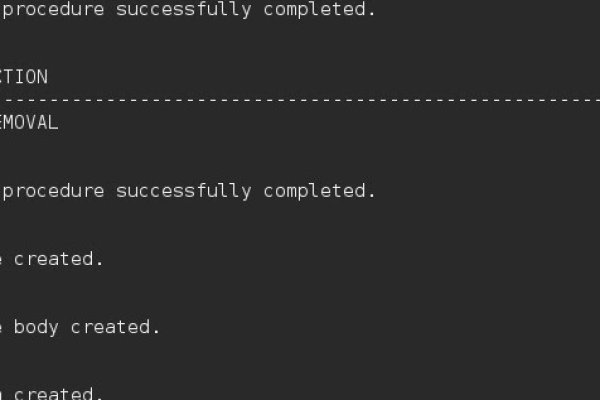This screenshot has width=600, height=400.
Task: Click "completed." in the topmost output line
Action: click(320, 11)
